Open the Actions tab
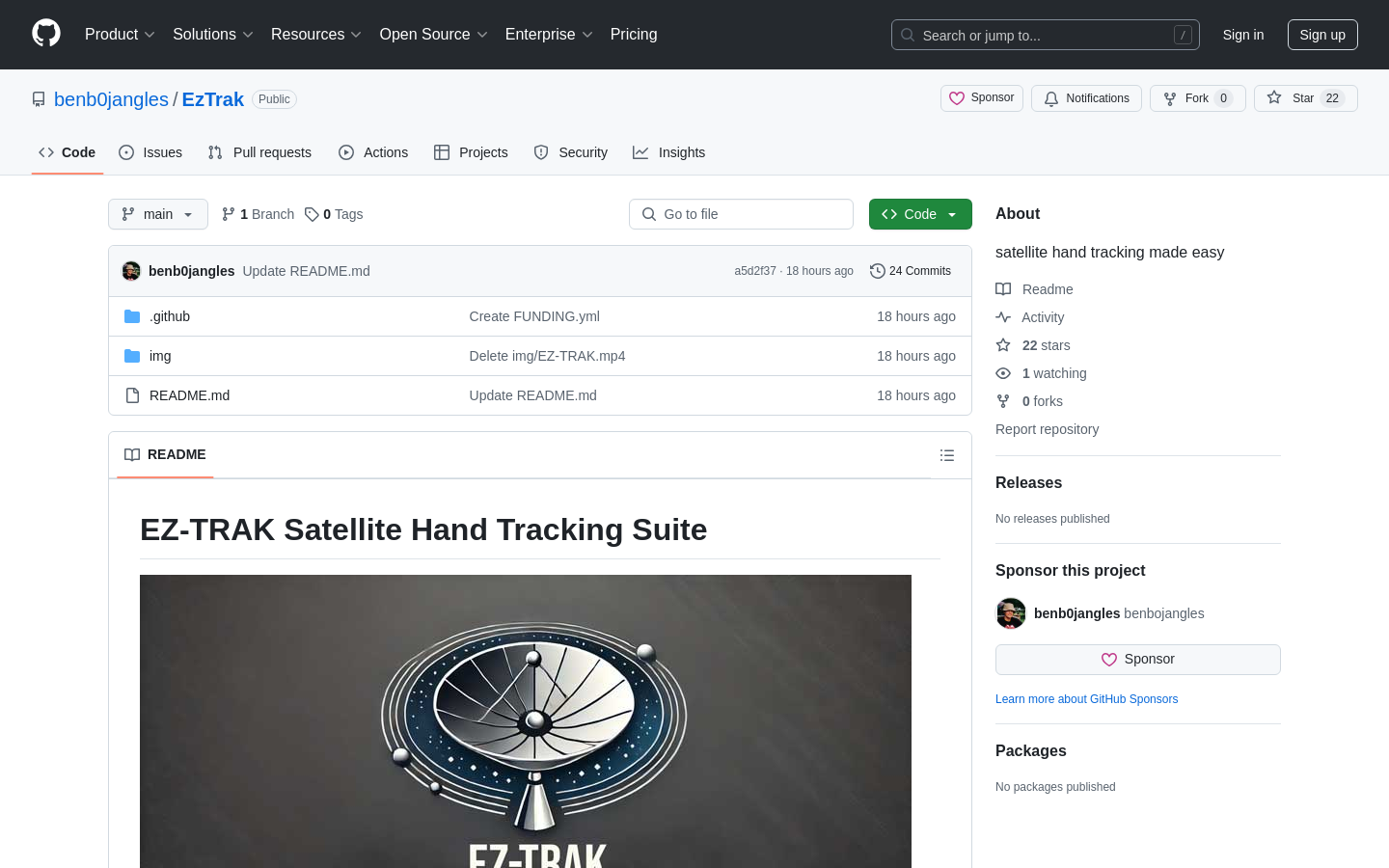This screenshot has width=1389, height=868. (x=373, y=152)
